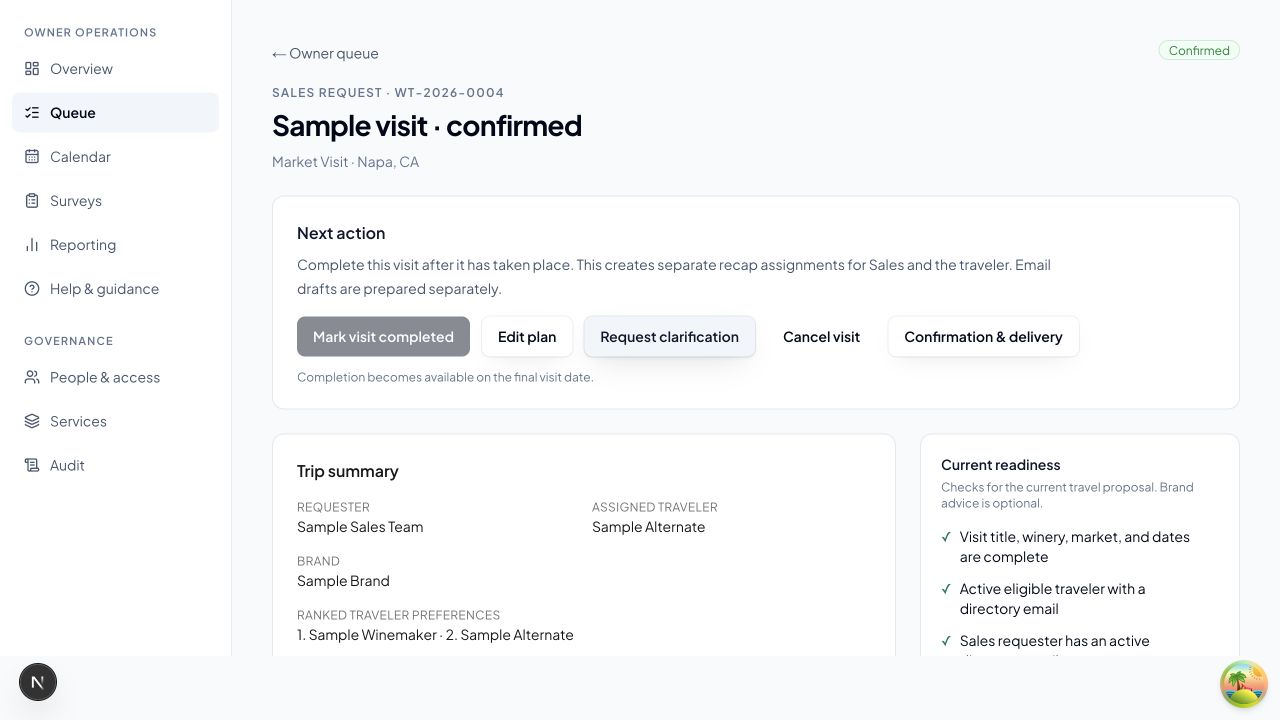Click note Completion becomes available on final visit date
This screenshot has width=1280, height=720.
coord(445,377)
